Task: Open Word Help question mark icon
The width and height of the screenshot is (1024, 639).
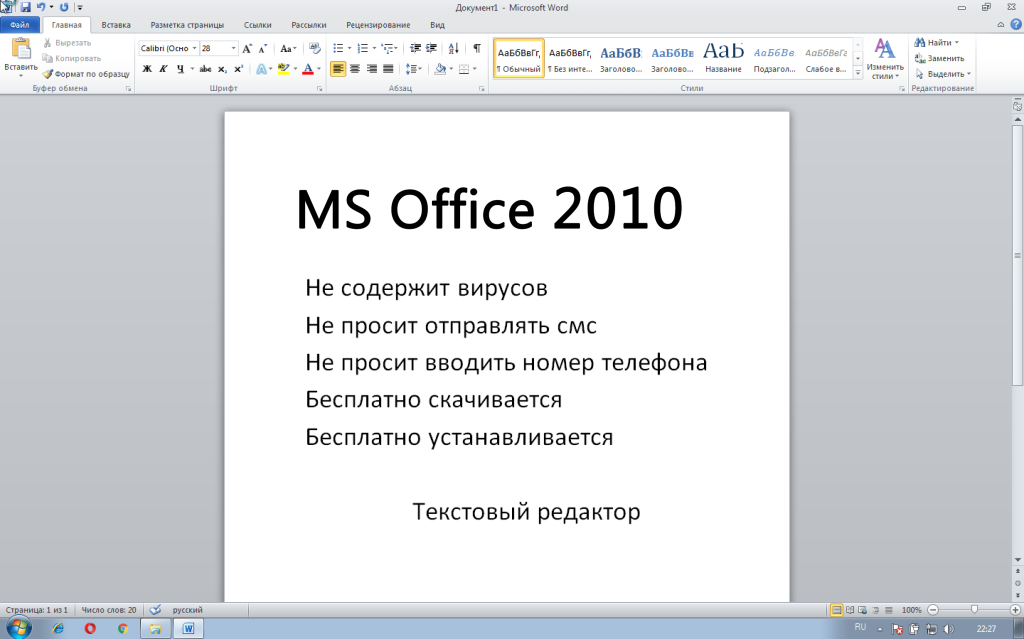Action: click(1016, 25)
